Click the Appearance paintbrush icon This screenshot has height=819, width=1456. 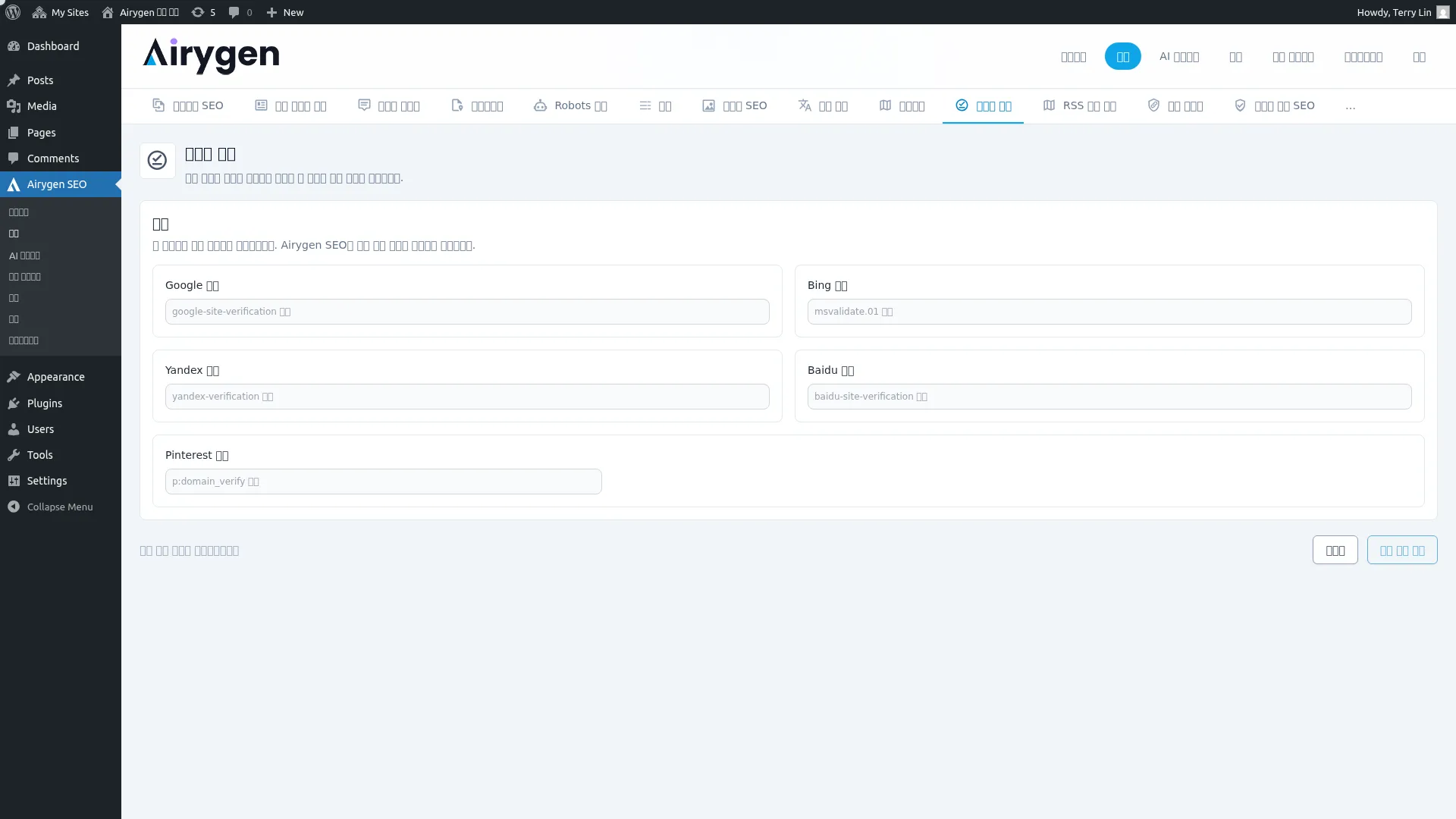click(14, 377)
